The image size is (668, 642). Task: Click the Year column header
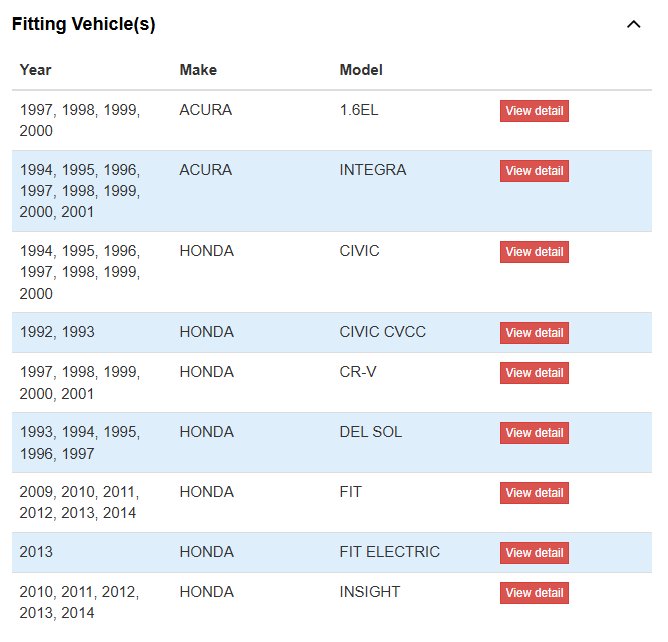[36, 70]
